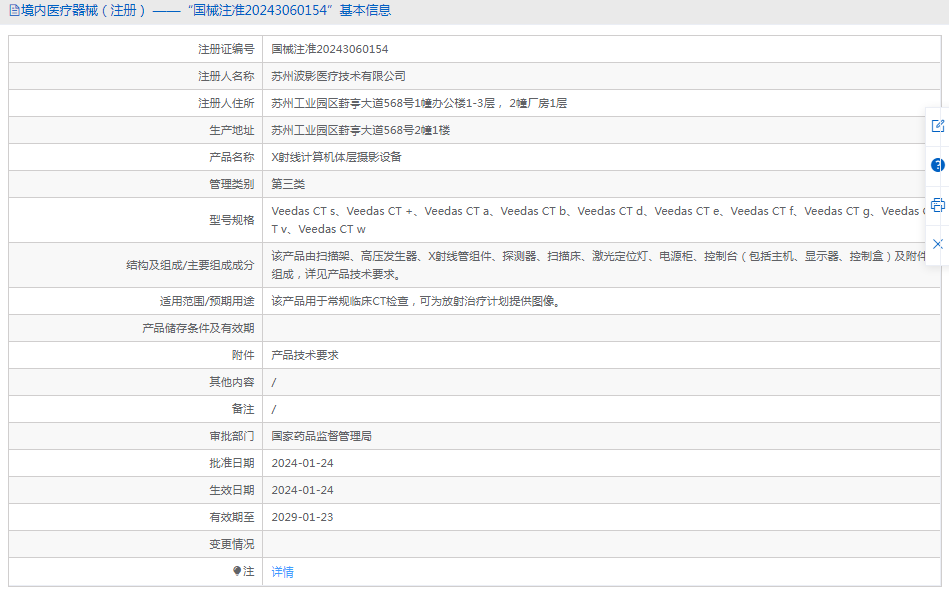Click the 生效日期 label
Screen dimensions: 949x596
click(x=232, y=490)
